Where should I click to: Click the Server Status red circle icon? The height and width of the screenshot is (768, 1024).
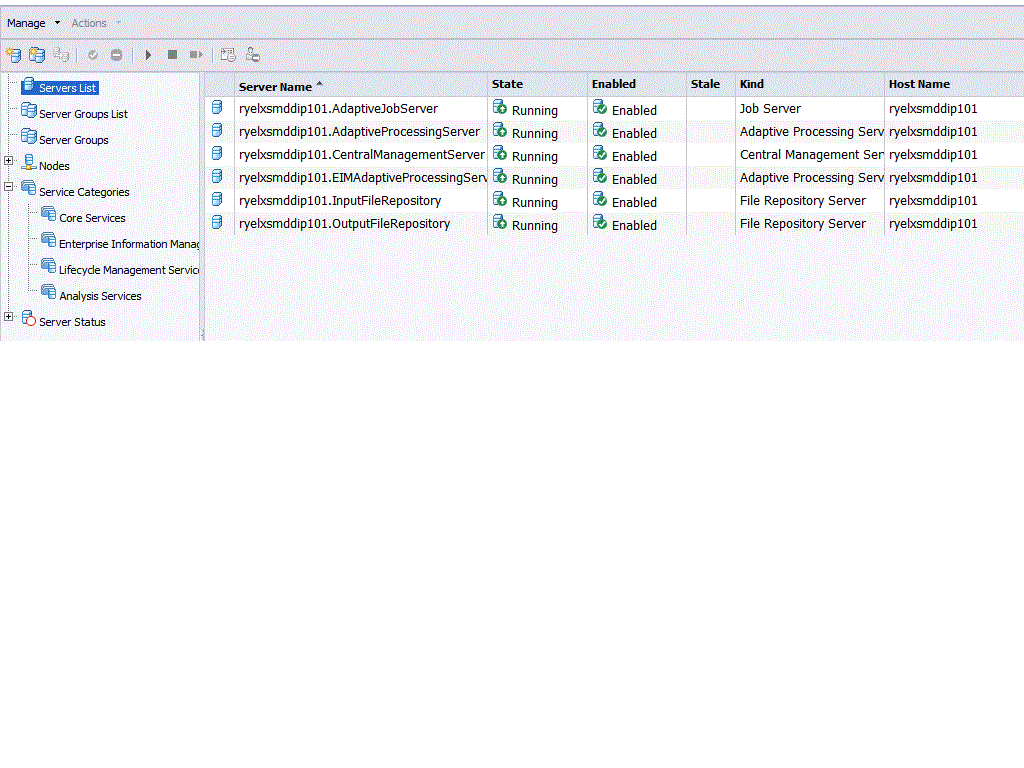click(x=29, y=318)
